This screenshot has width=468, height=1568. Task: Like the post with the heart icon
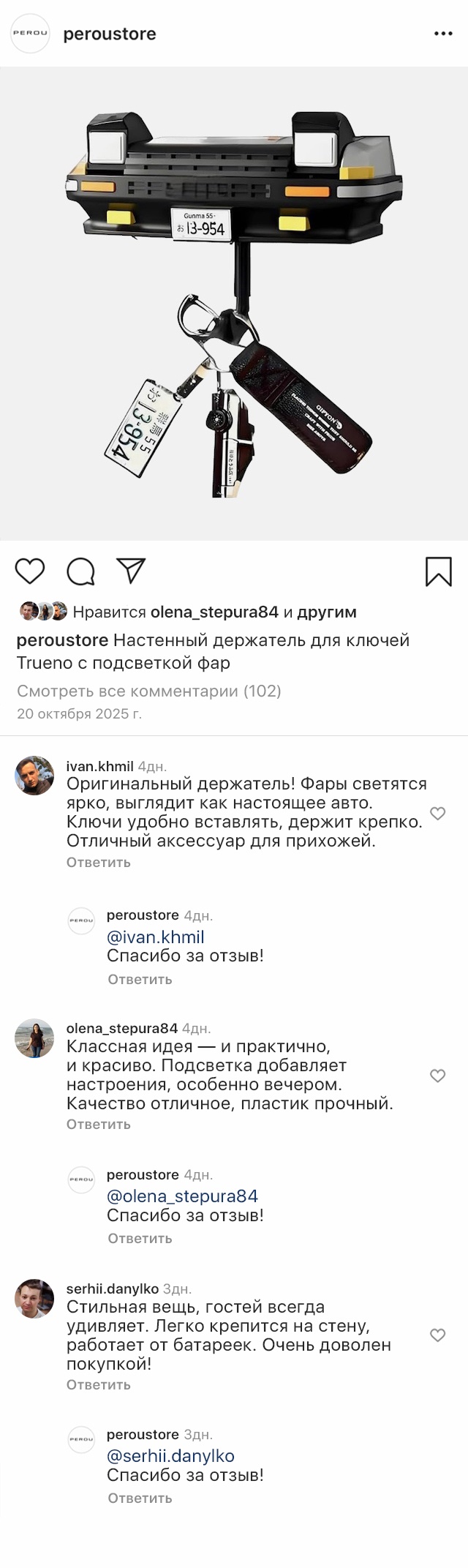click(30, 571)
